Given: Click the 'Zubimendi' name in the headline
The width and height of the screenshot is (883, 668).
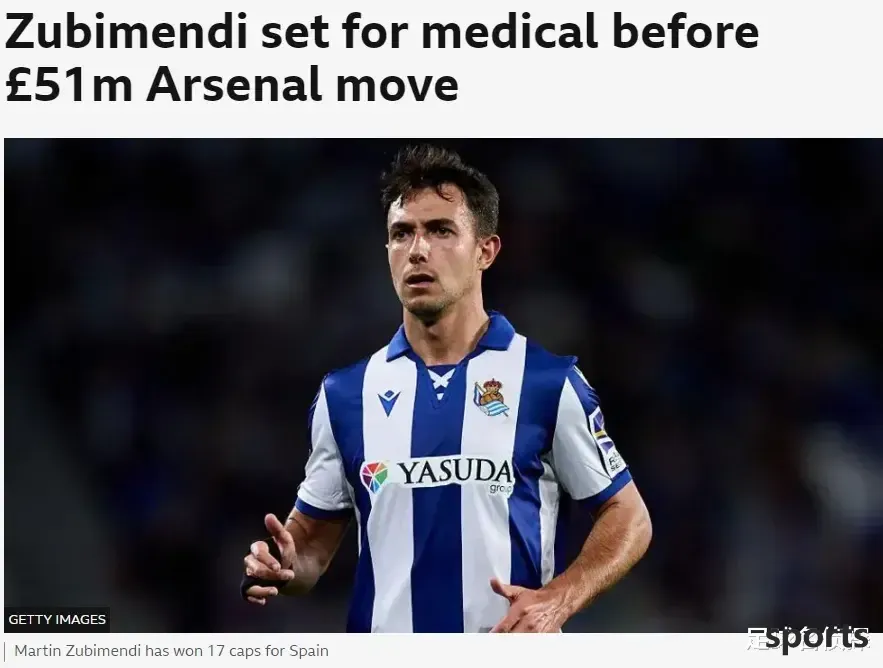Looking at the screenshot, I should click(x=126, y=31).
